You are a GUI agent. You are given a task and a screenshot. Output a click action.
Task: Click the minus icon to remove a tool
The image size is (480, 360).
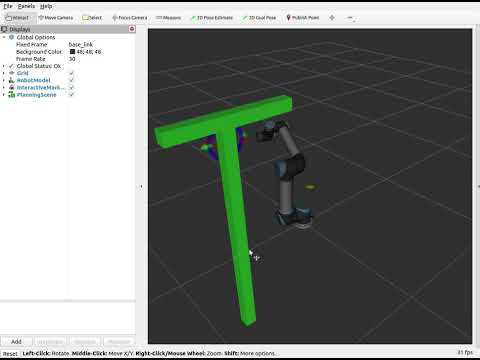click(350, 17)
